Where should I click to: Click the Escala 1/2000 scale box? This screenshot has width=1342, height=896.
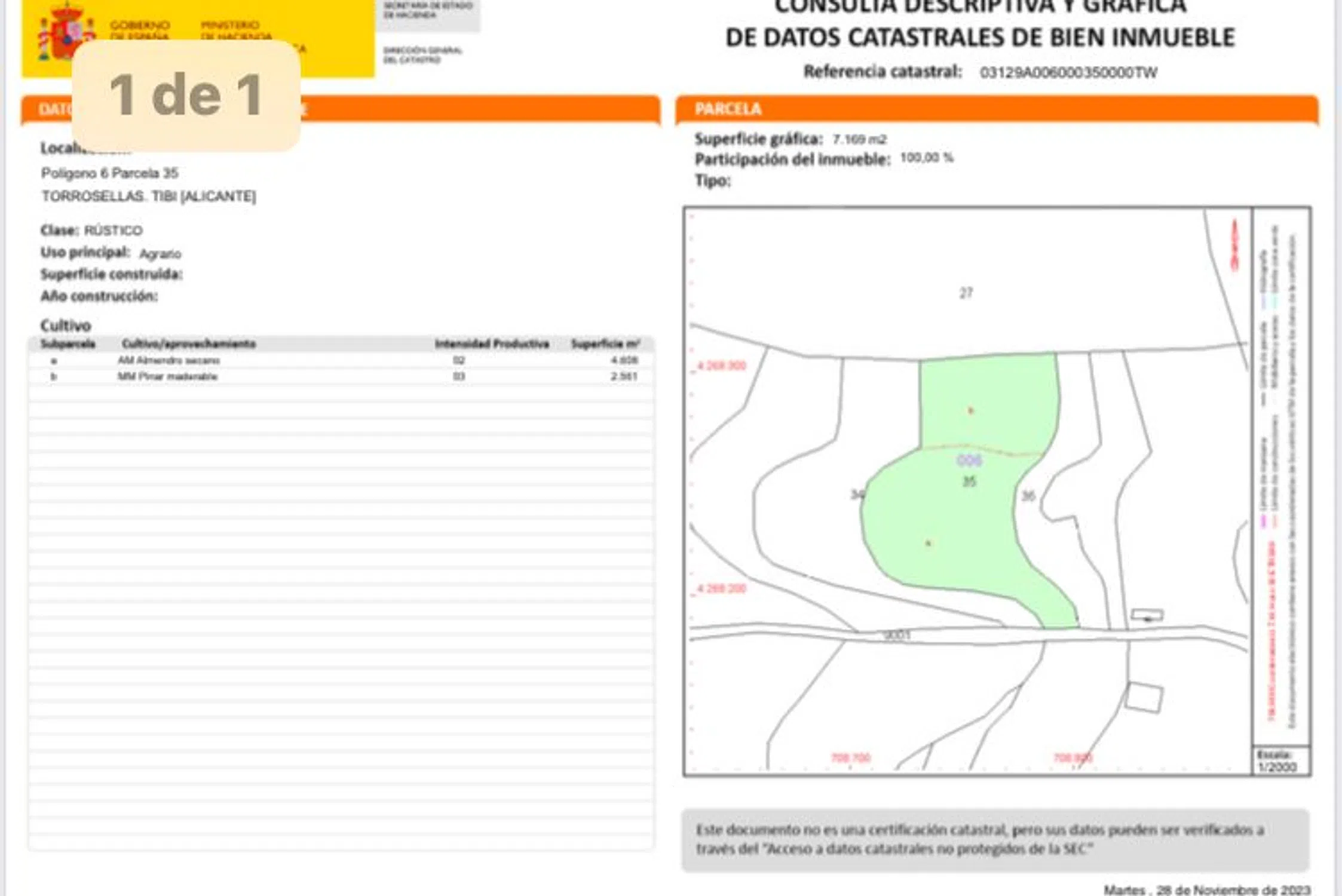(x=1280, y=761)
